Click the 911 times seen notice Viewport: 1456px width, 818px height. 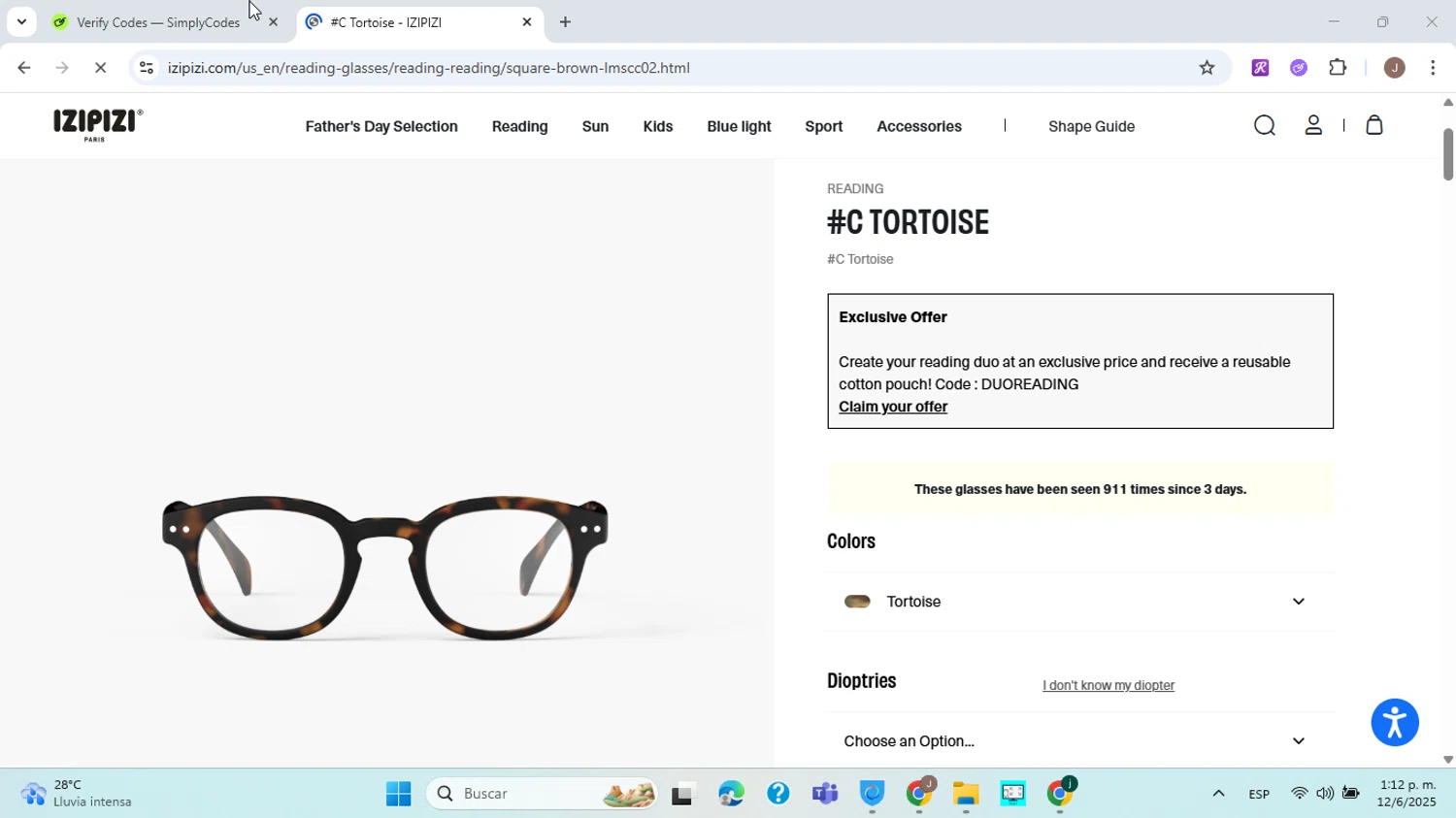coord(1080,489)
